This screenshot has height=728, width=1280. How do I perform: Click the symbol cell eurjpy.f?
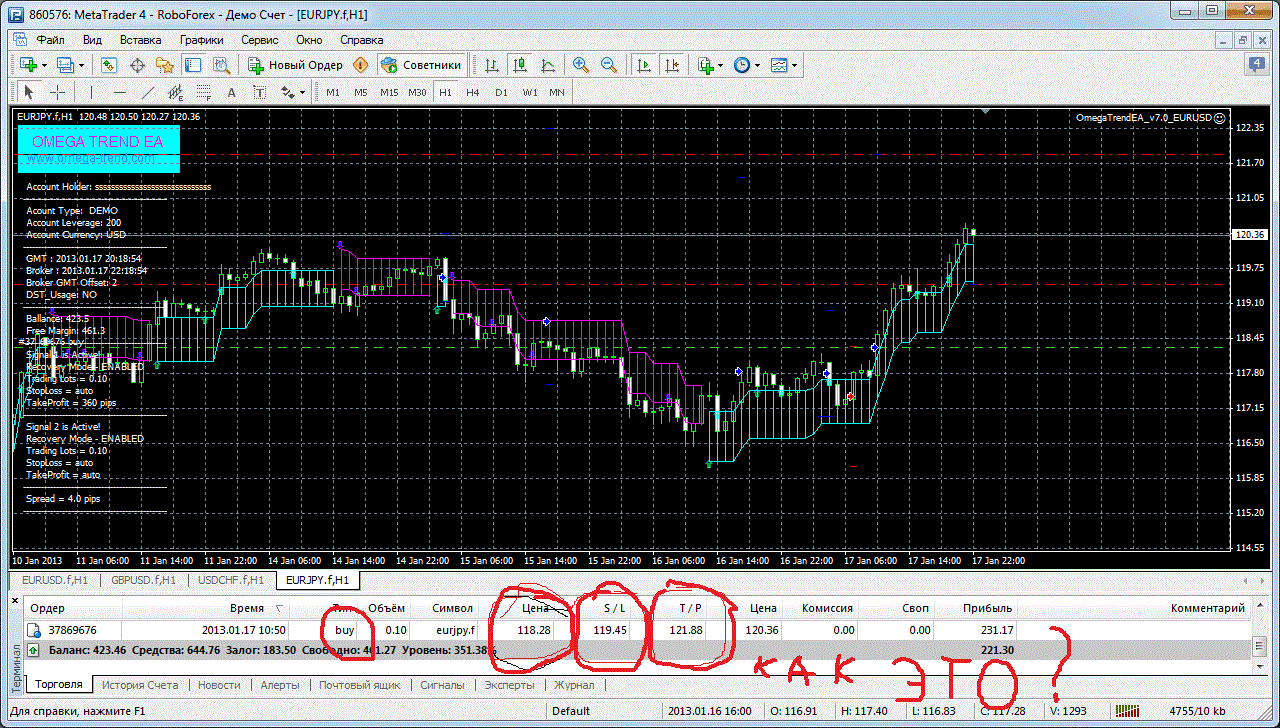[454, 631]
